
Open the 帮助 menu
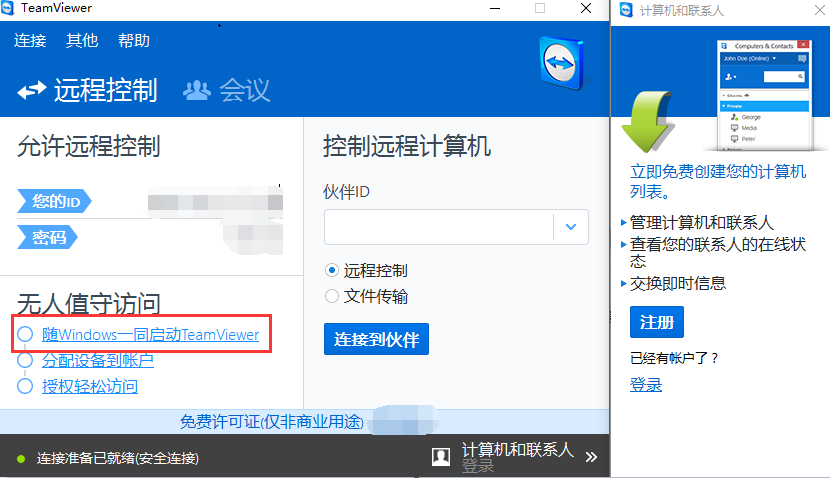click(x=134, y=40)
